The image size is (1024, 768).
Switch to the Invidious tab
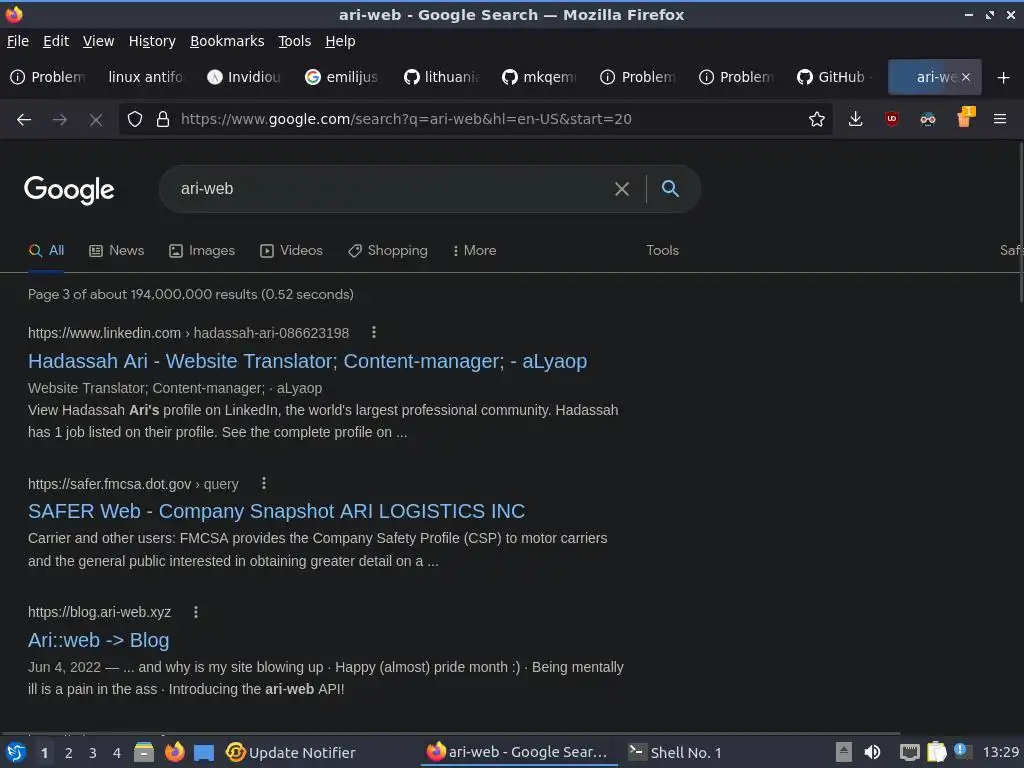coord(244,77)
